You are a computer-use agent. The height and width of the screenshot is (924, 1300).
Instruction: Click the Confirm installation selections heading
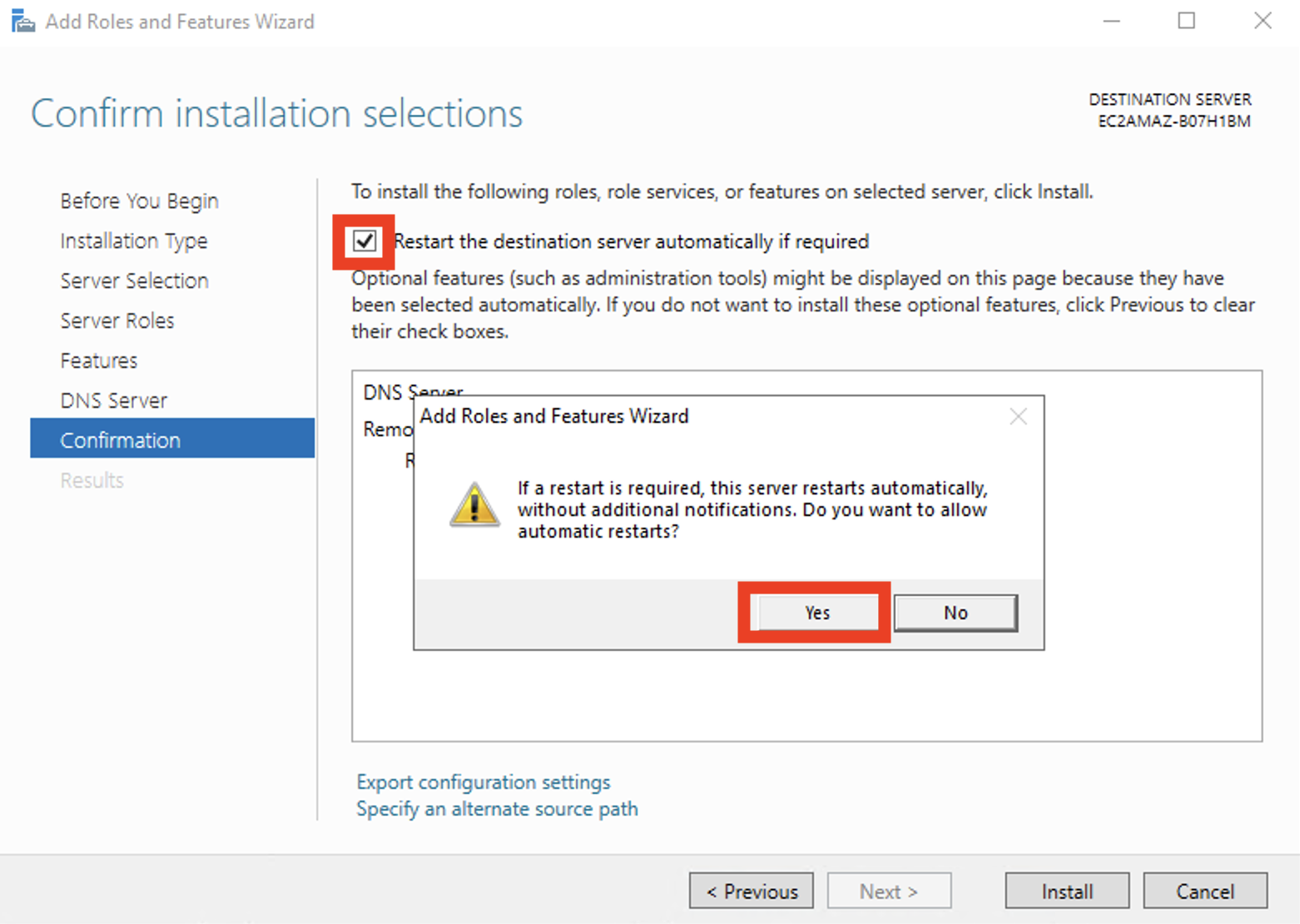click(277, 113)
